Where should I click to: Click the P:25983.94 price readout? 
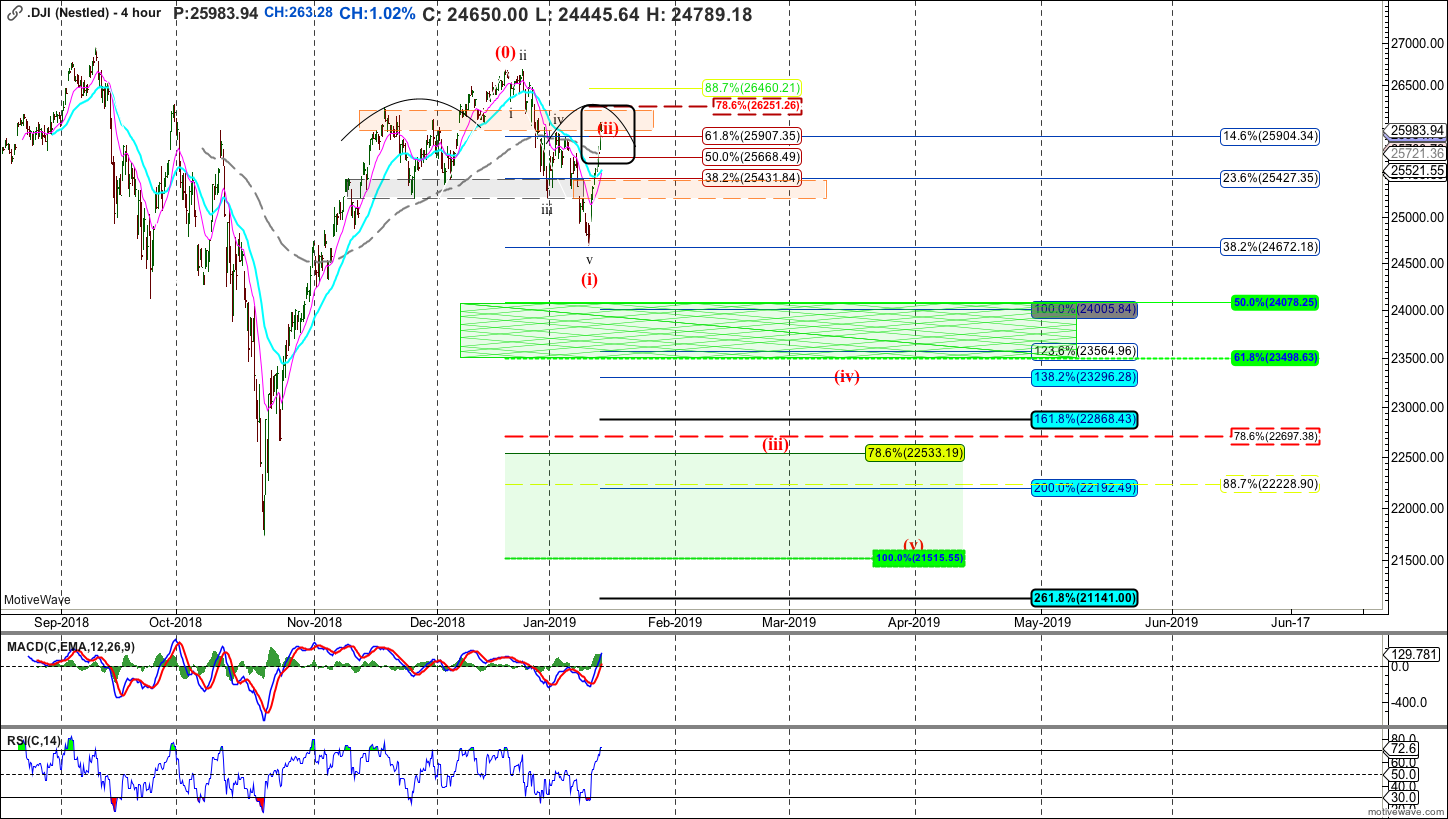coord(216,14)
